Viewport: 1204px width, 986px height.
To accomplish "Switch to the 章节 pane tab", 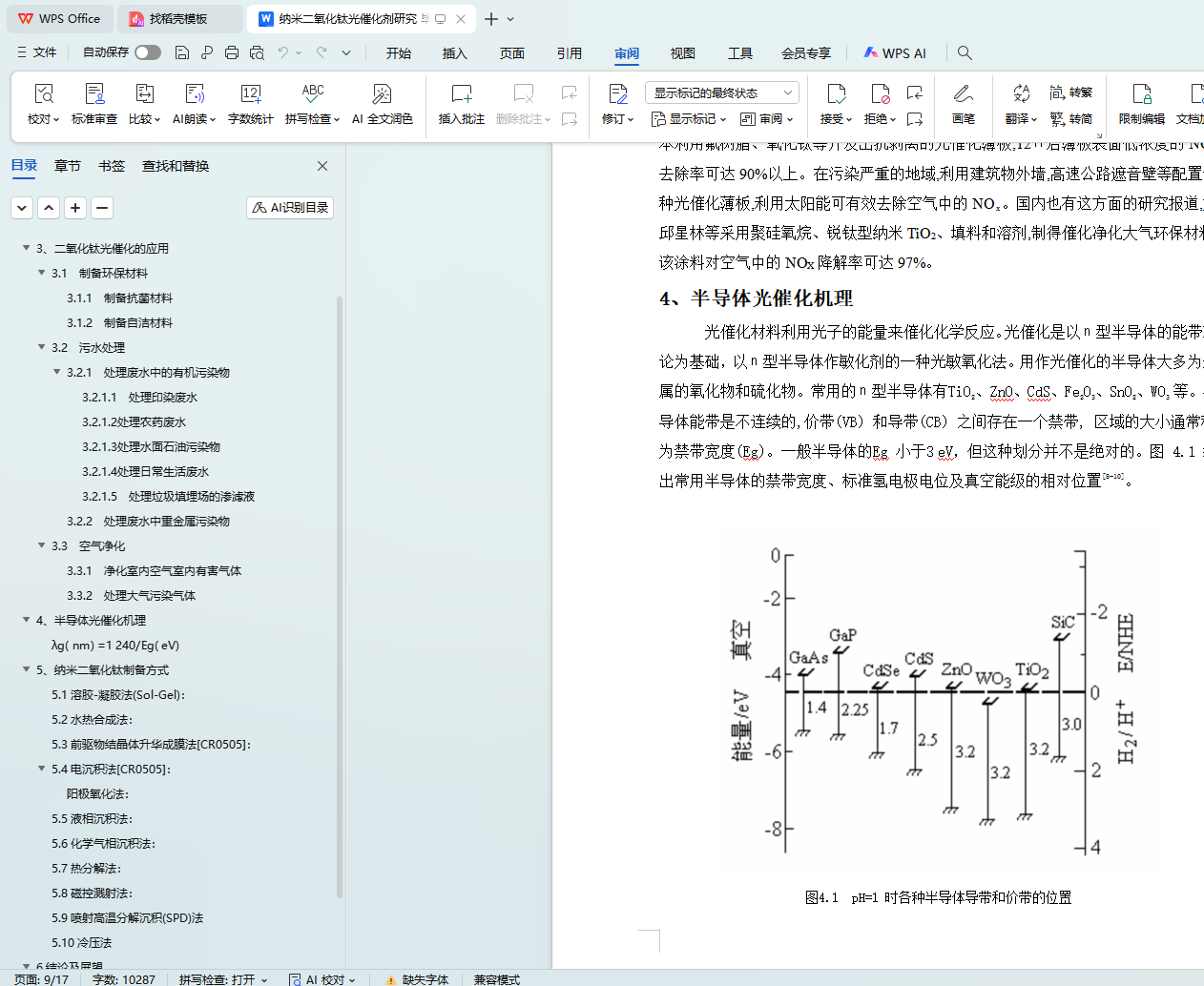I will pos(68,166).
